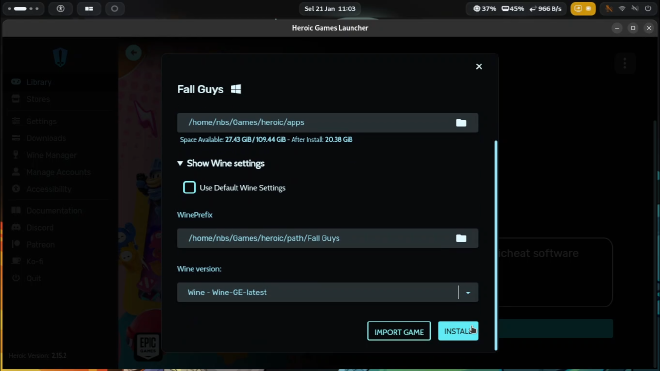Click the Windows platform icon
The width and height of the screenshot is (660, 371).
pos(236,89)
